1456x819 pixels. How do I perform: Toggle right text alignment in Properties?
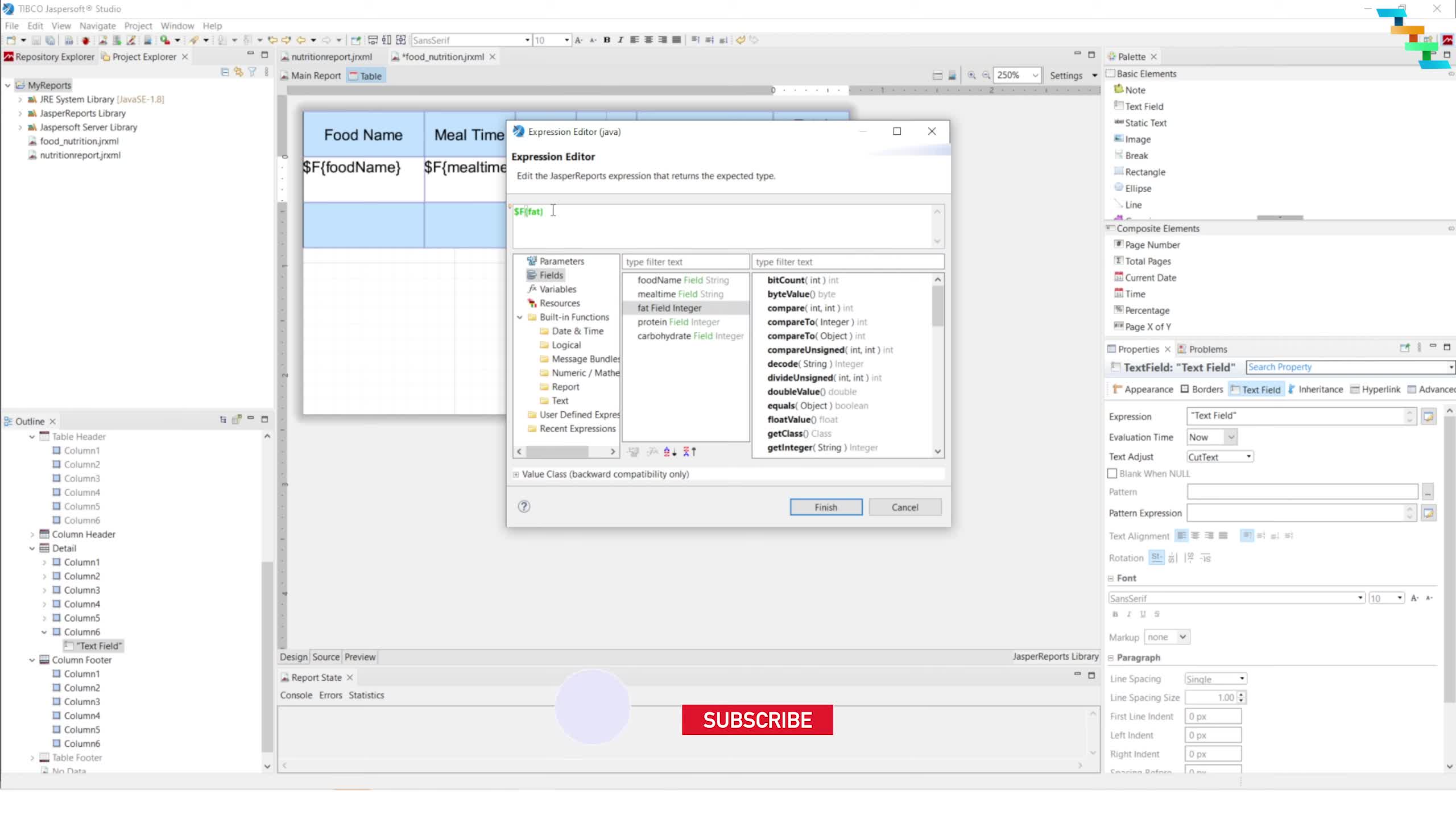[x=1209, y=536]
